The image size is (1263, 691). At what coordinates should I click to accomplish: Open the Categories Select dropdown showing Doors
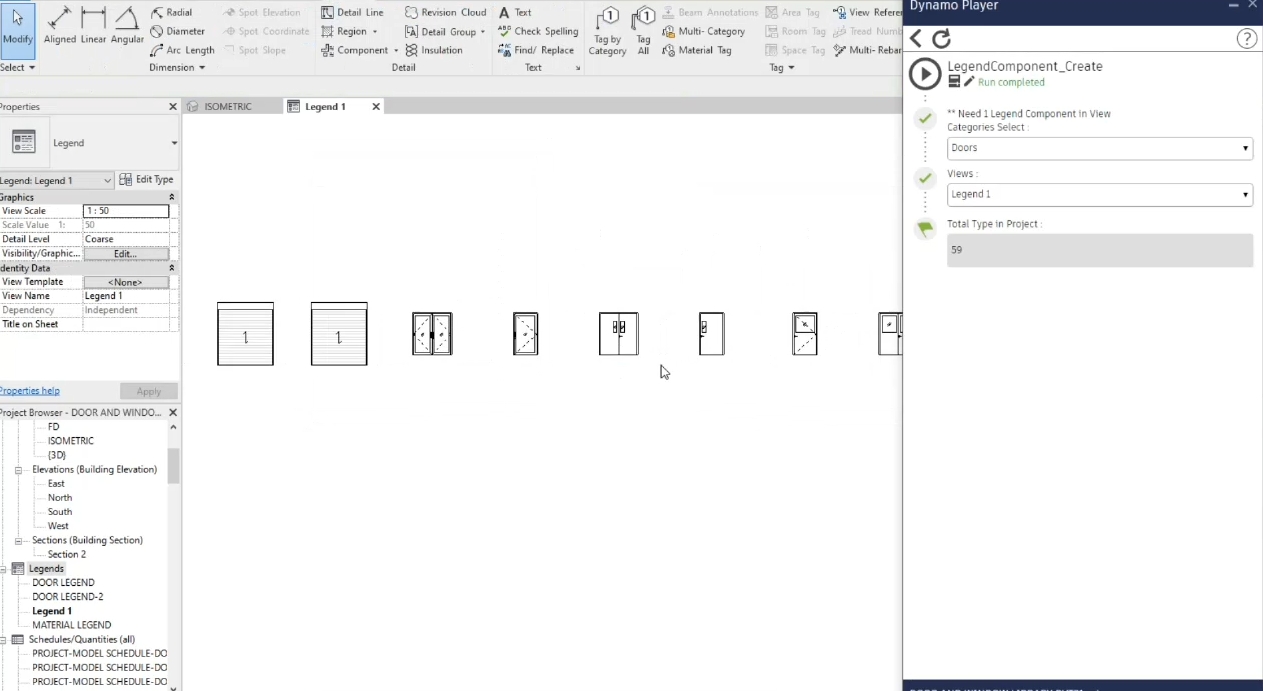pyautogui.click(x=1099, y=148)
